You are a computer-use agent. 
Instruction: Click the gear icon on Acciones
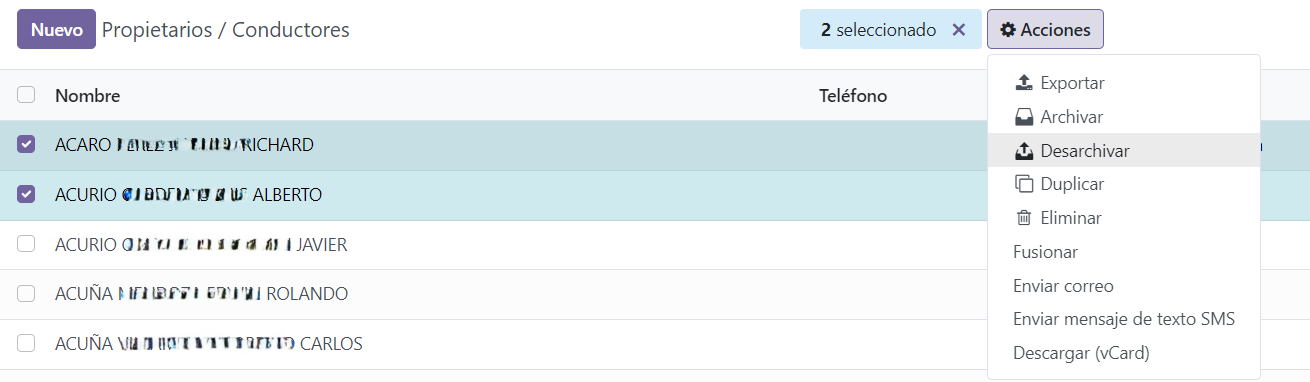1008,30
